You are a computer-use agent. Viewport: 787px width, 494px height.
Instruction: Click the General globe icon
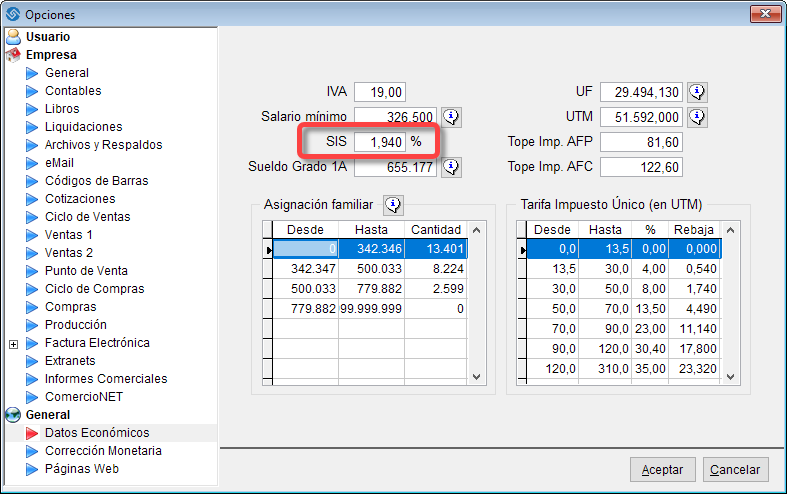[x=14, y=415]
